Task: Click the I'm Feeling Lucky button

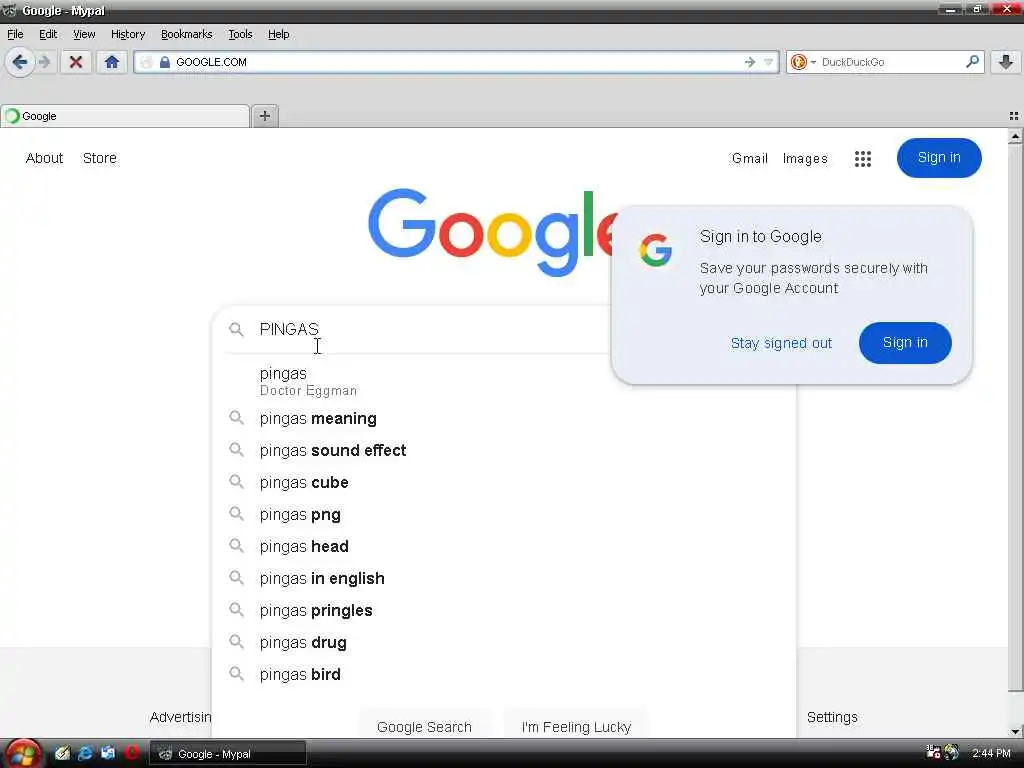Action: pyautogui.click(x=576, y=726)
